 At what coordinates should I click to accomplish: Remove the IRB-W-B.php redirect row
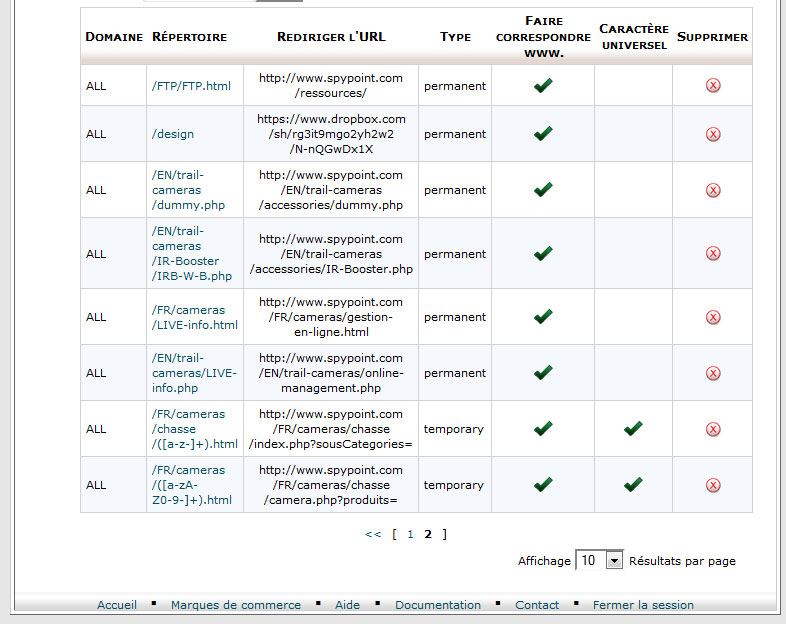[713, 254]
